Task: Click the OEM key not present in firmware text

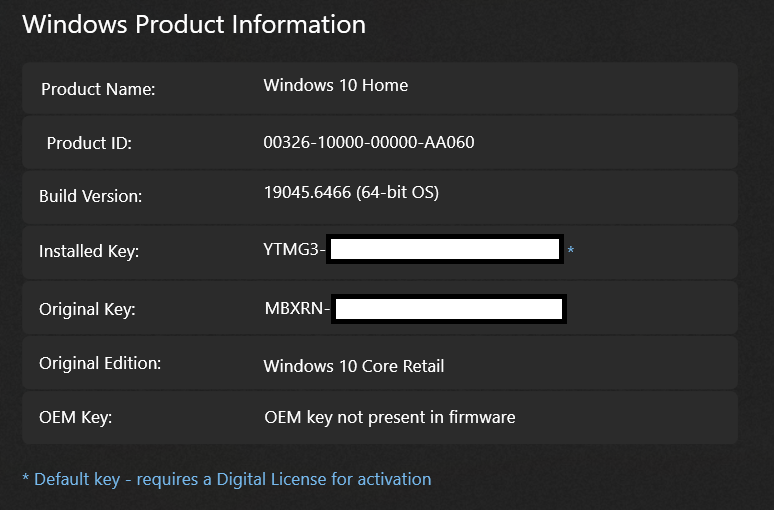Action: click(x=389, y=418)
